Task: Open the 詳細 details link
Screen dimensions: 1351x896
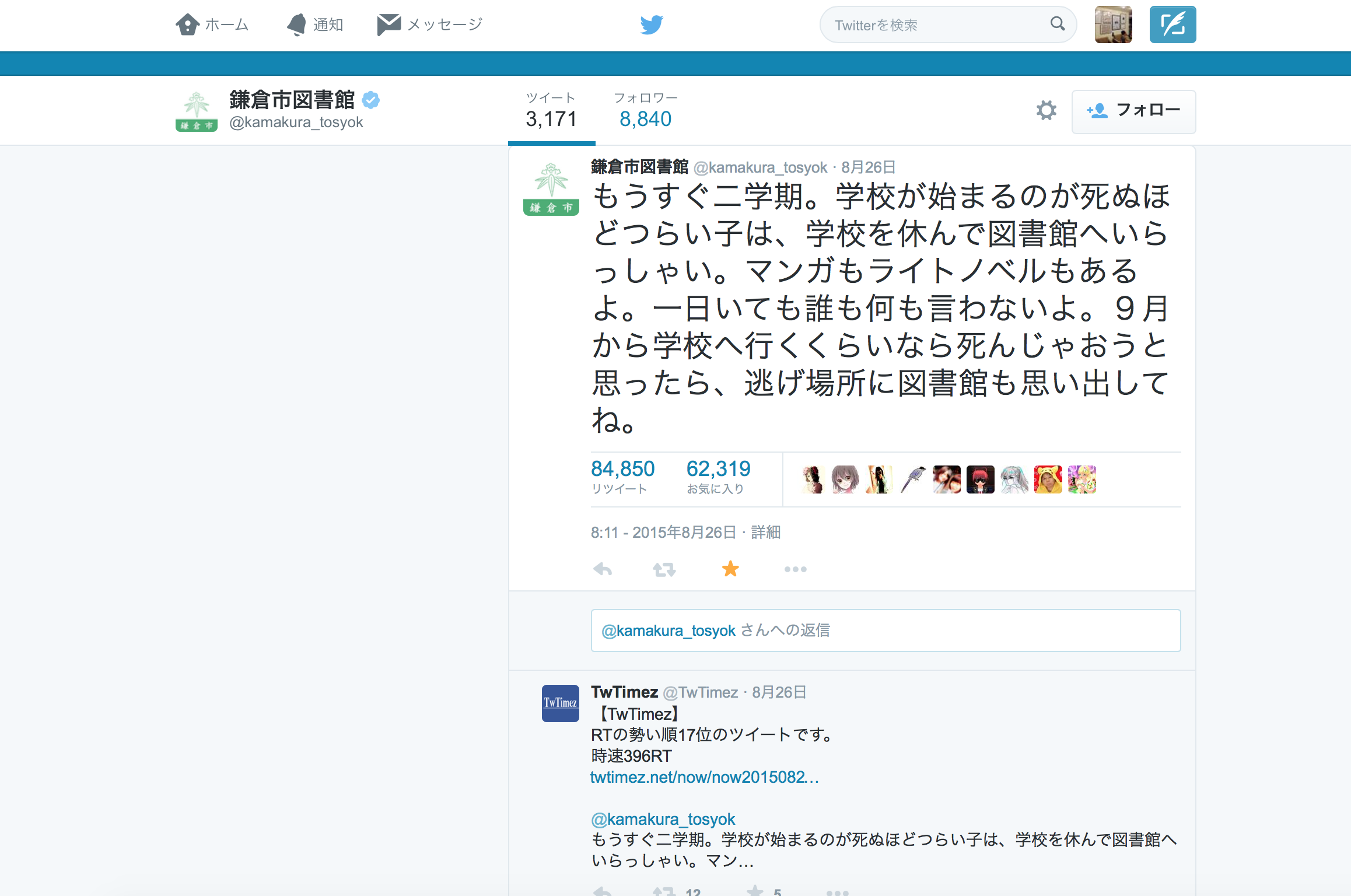Action: [766, 532]
